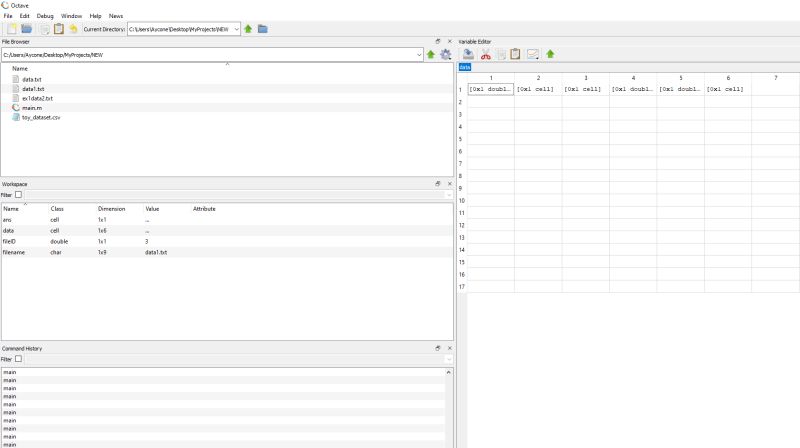This screenshot has width=800, height=448.
Task: Click Copy icon in Variable Editor toolbar
Action: pos(501,54)
